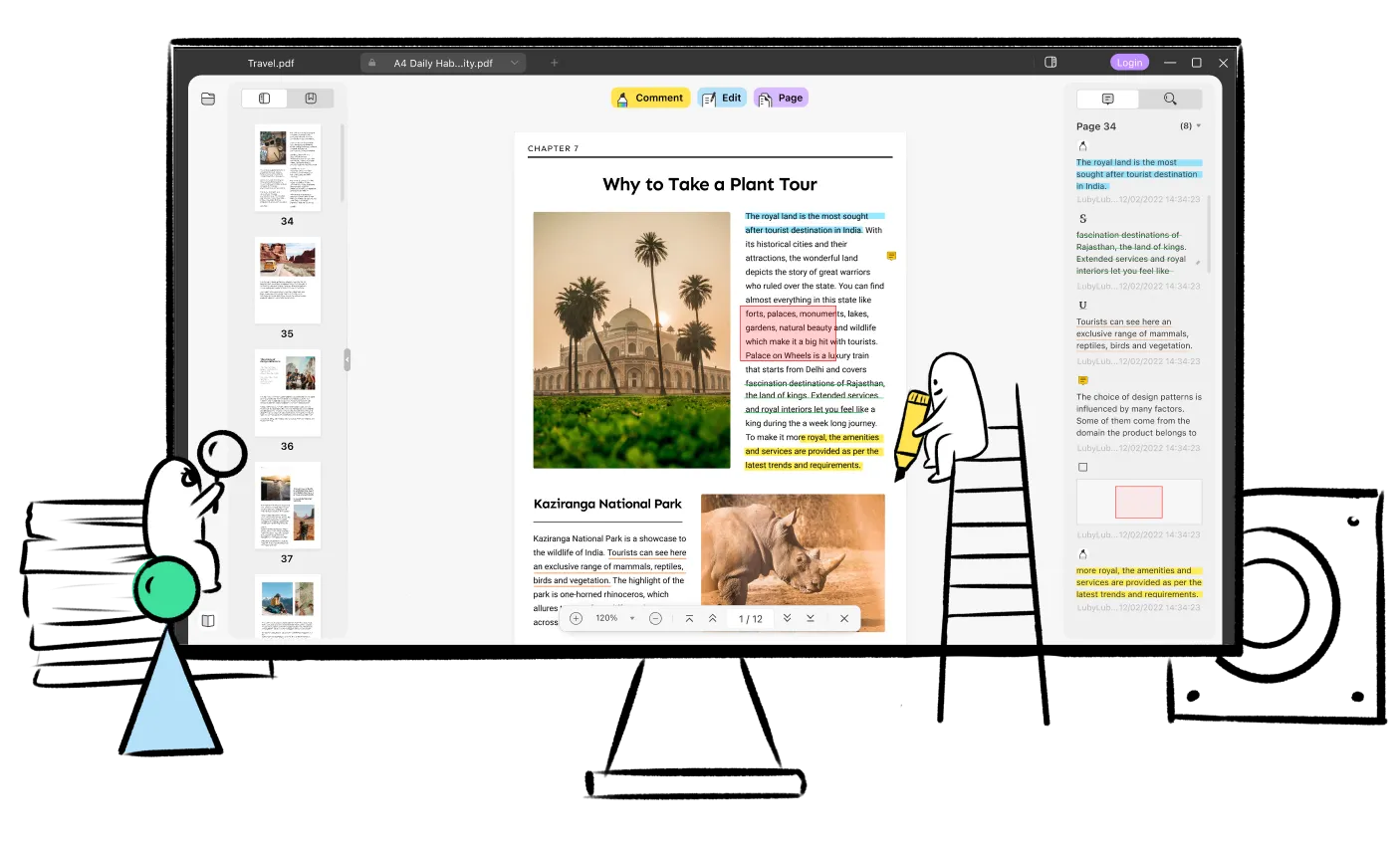Click the sticky note icon in comments list
Screen dimensions: 1400x843
[x=1082, y=380]
